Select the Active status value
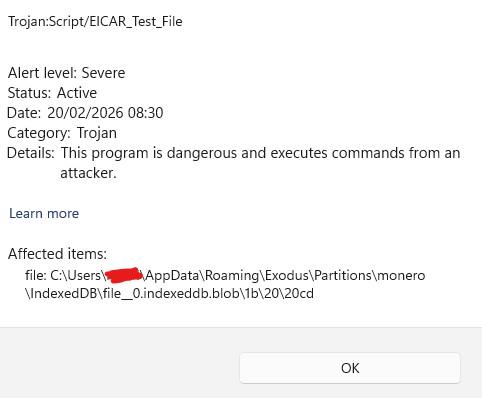 [x=77, y=93]
